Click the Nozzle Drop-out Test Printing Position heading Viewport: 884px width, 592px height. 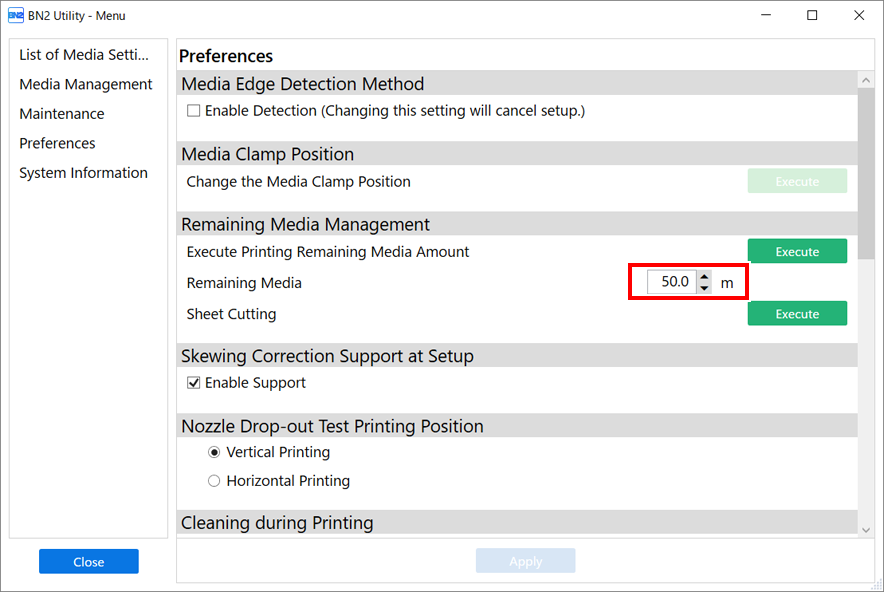point(332,426)
